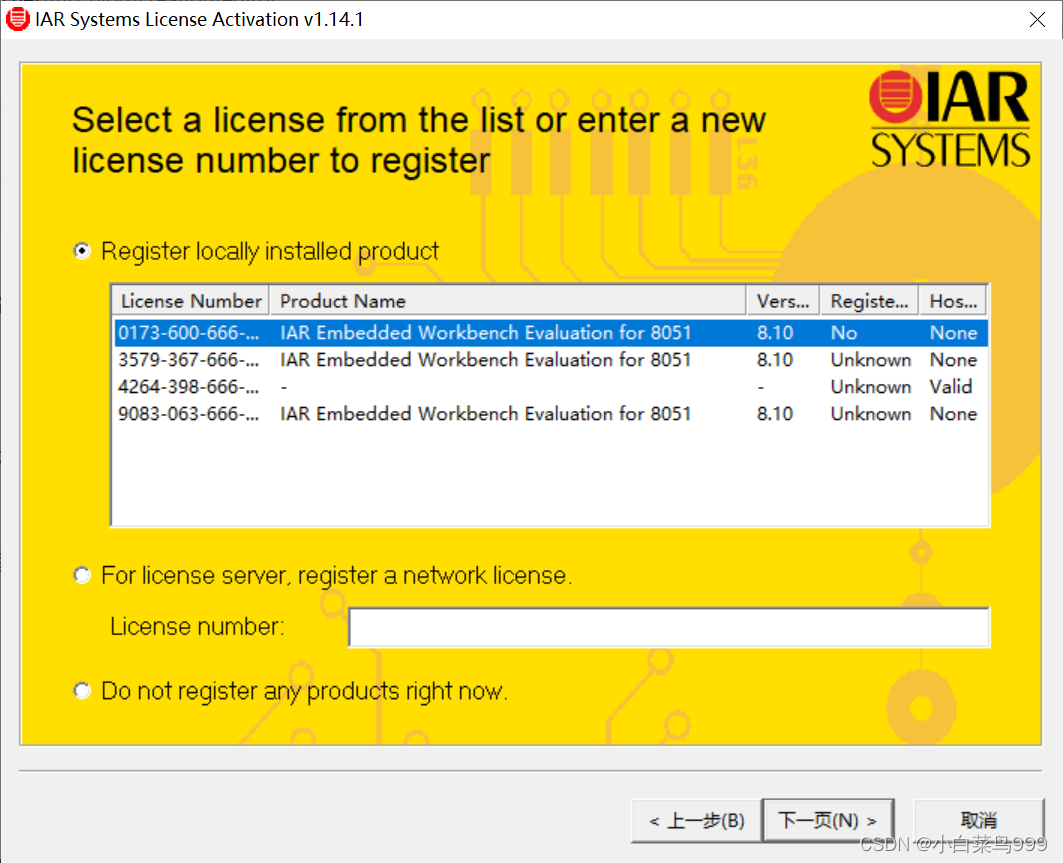Click product name in the 9083-063-666 row
The height and width of the screenshot is (863, 1063).
[x=485, y=414]
